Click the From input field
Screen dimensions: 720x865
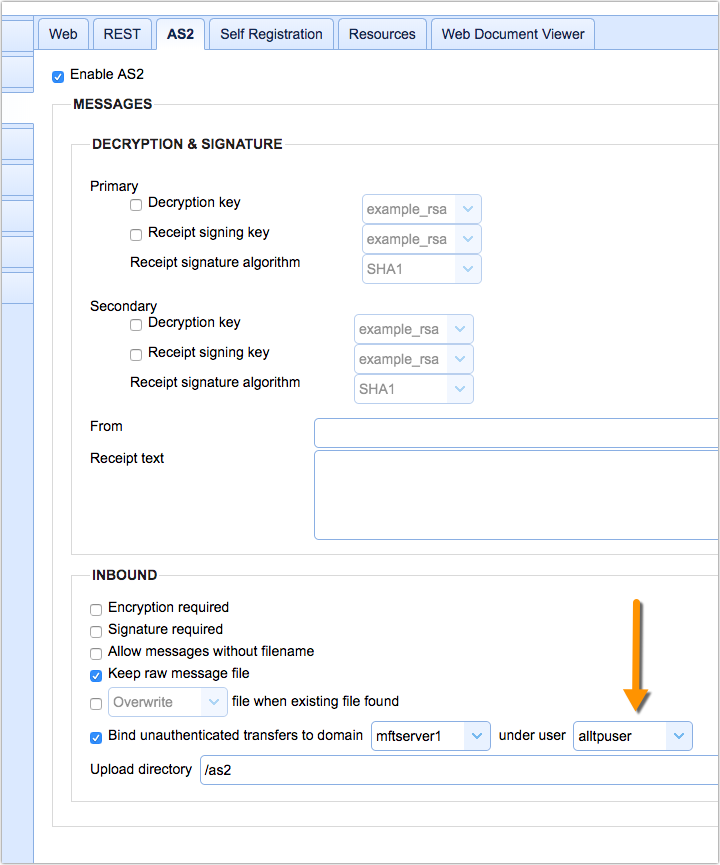516,433
